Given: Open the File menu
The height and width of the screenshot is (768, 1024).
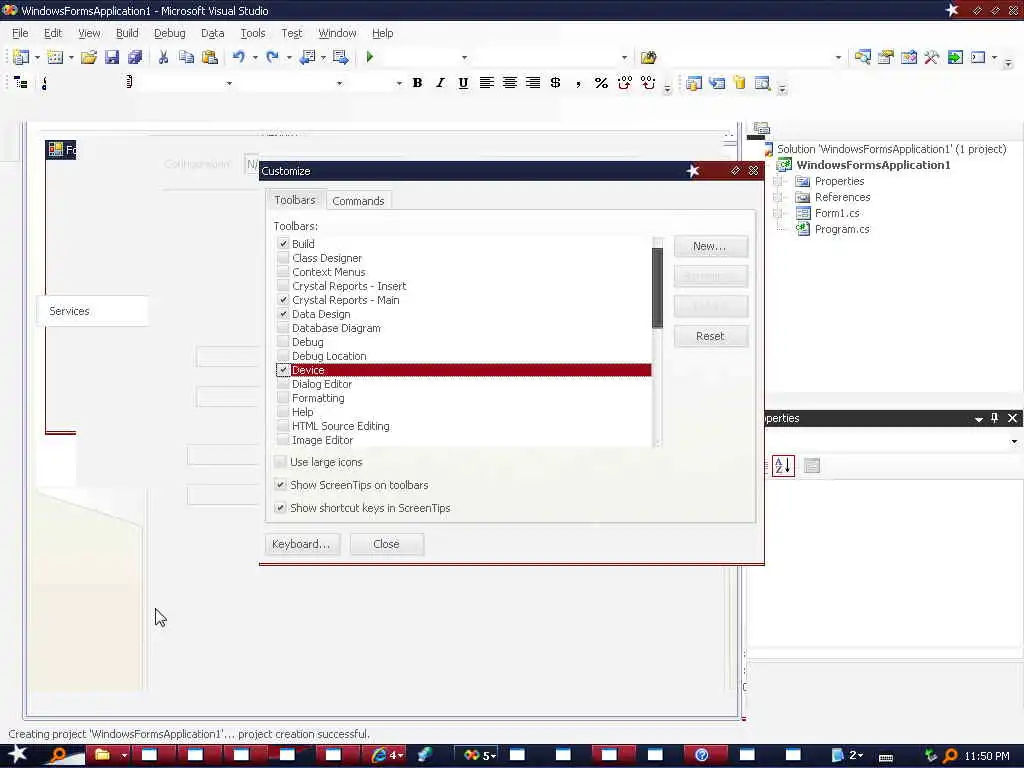Looking at the screenshot, I should [x=20, y=33].
